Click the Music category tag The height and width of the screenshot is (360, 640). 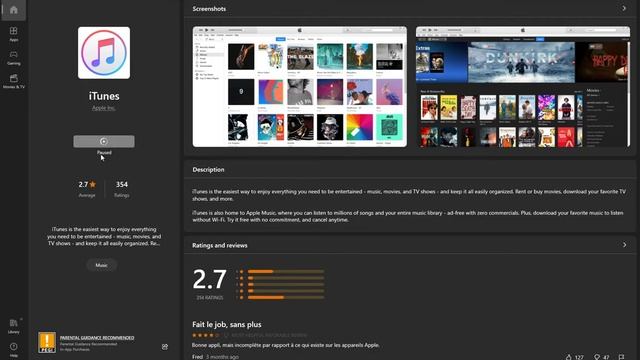point(102,265)
